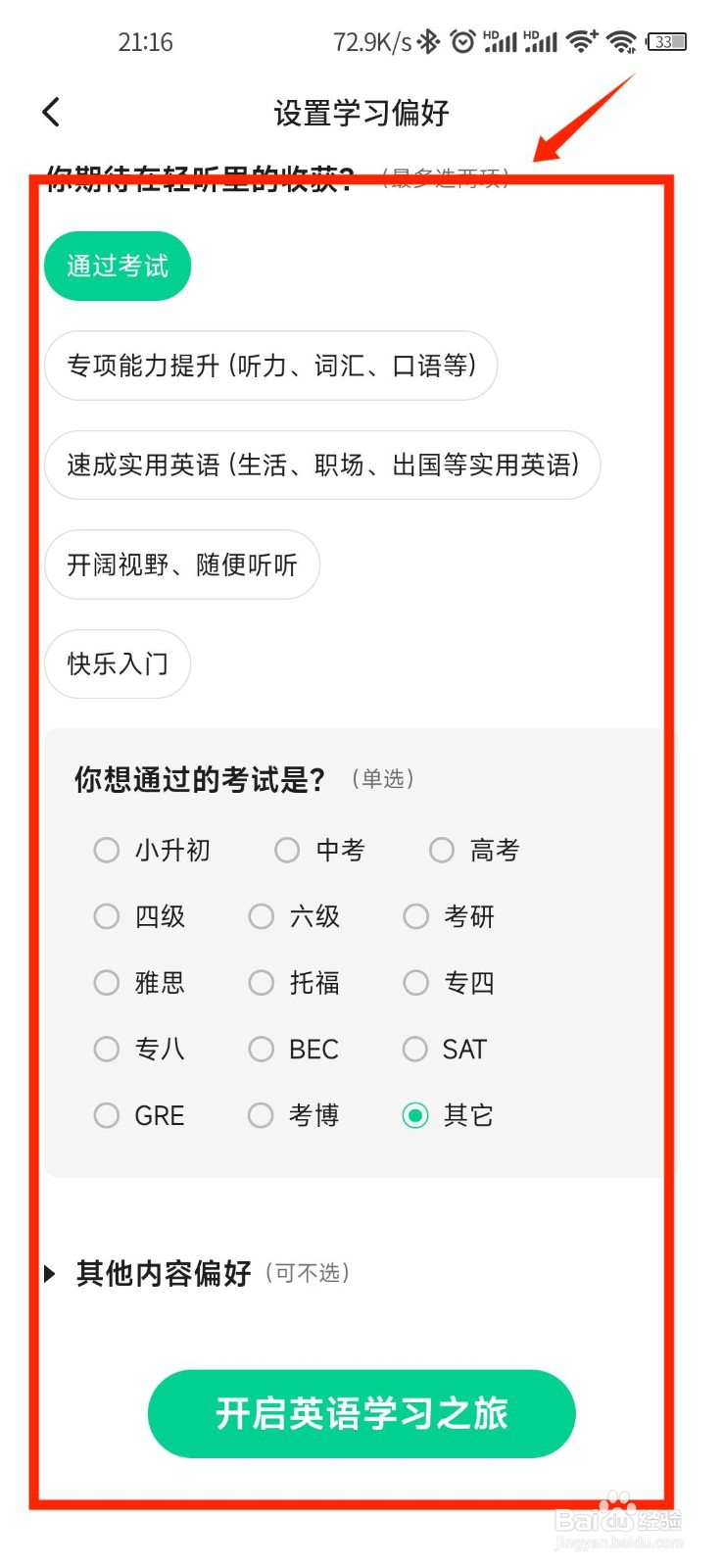Select the 快乐入门 chip
The image size is (723, 1568).
118,663
